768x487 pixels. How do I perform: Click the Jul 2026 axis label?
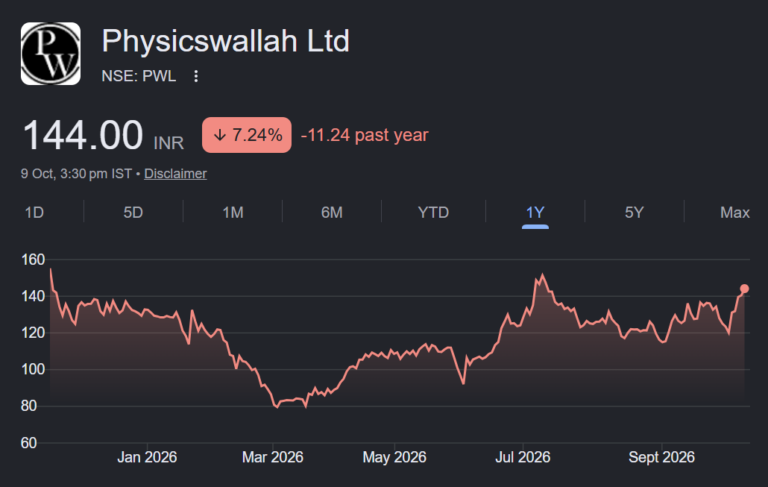click(x=523, y=457)
